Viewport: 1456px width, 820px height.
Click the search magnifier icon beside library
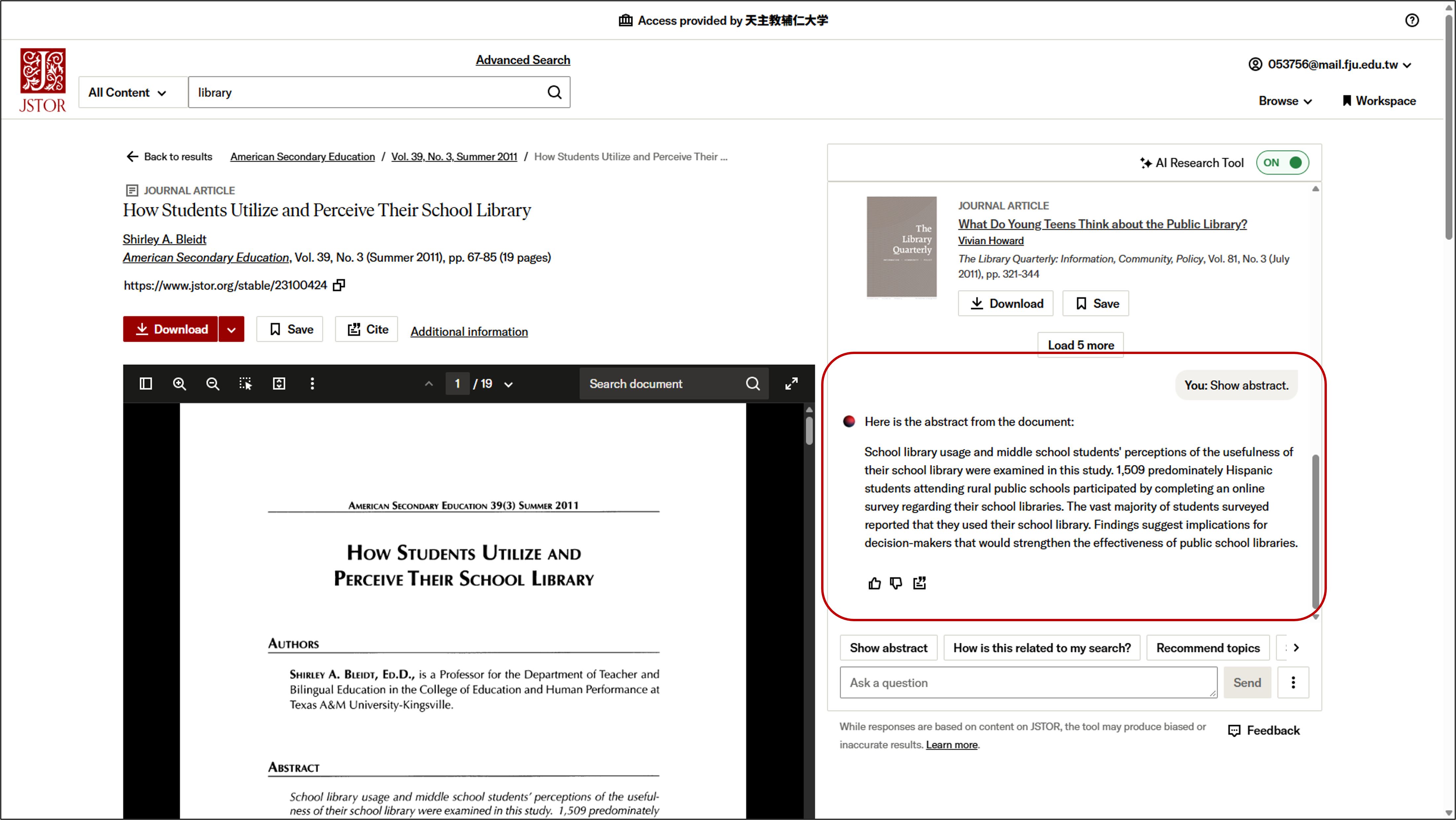[x=555, y=92]
